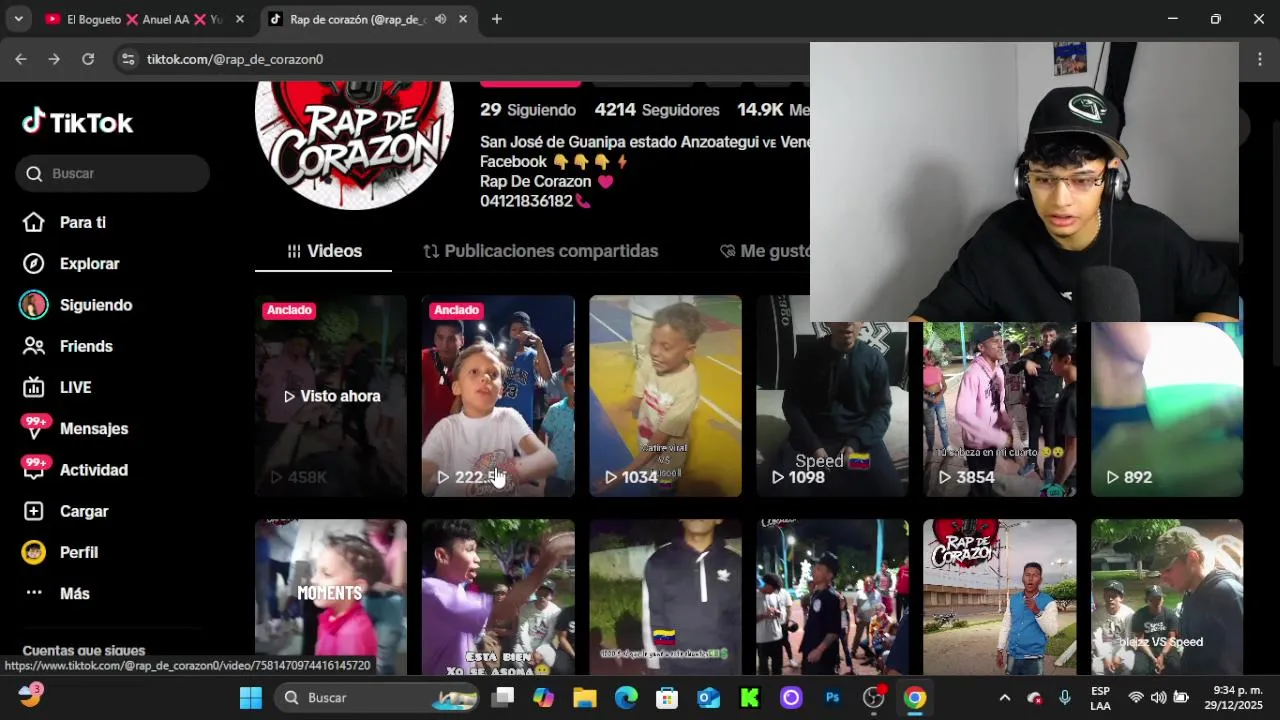Open pinned video with 222 views count
Screen dimensions: 1280x720
pos(498,396)
